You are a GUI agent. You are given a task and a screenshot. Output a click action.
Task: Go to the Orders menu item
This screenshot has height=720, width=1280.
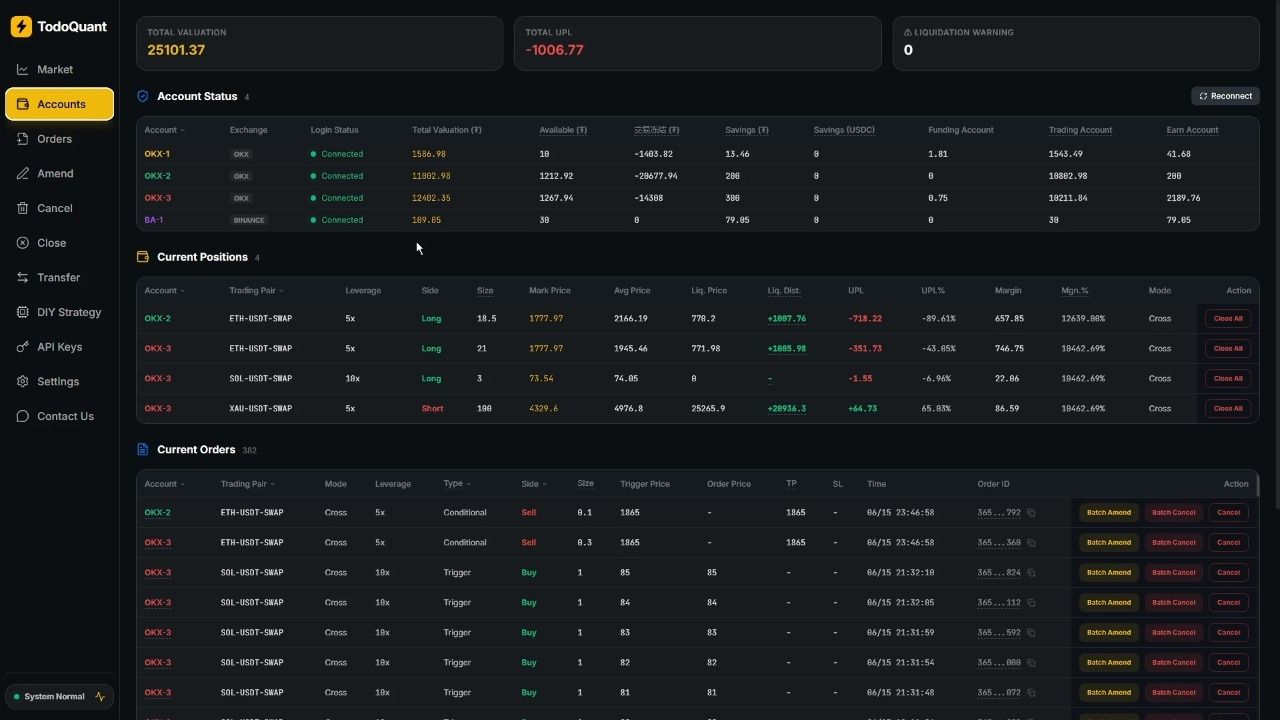pos(59,139)
